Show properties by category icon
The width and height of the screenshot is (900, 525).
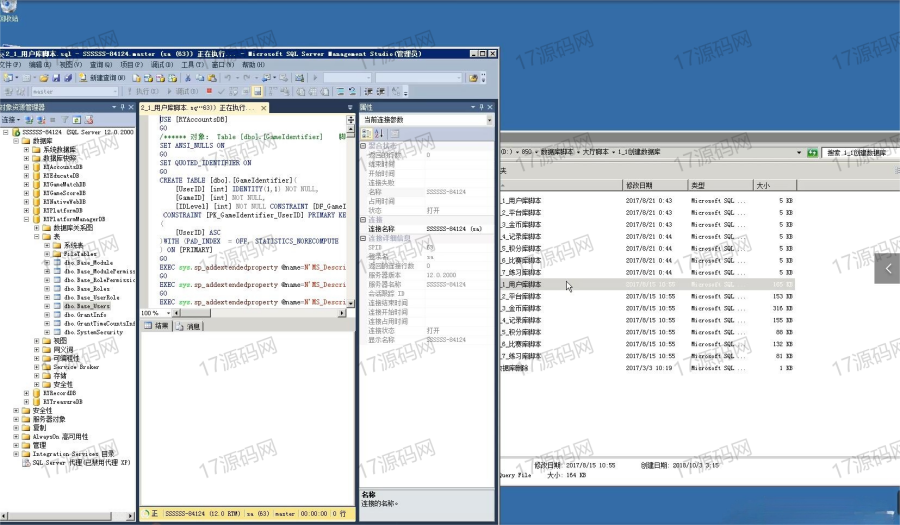pyautogui.click(x=366, y=133)
